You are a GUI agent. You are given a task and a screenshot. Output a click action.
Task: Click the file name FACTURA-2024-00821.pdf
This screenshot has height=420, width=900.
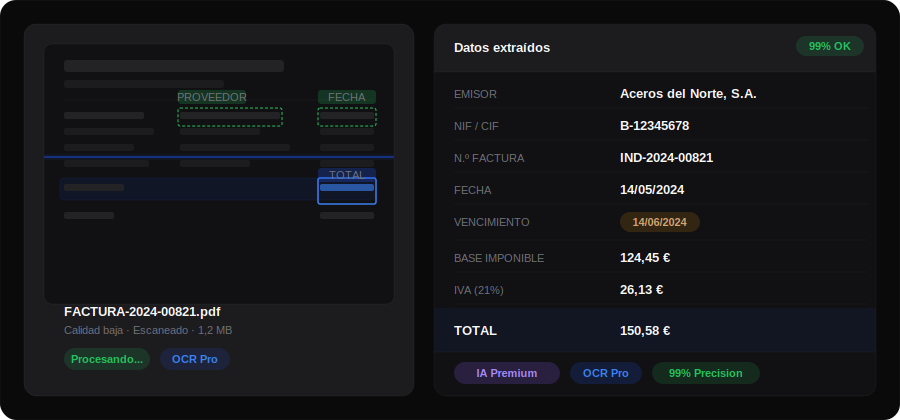142,312
